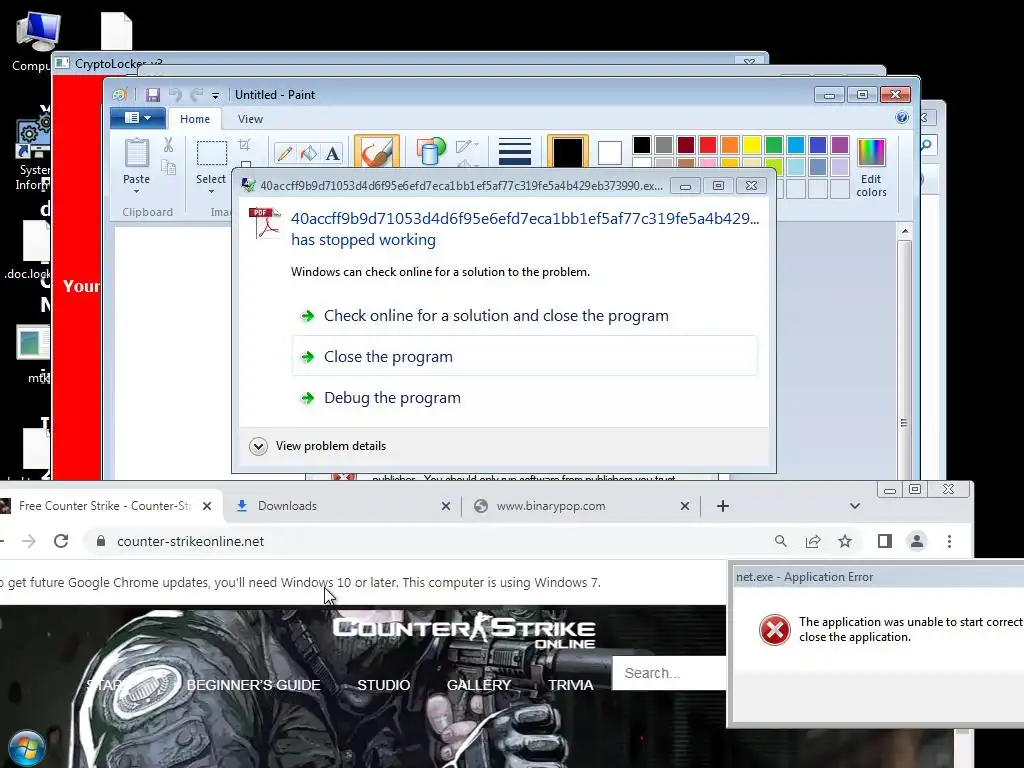This screenshot has width=1024, height=768.
Task: Select Color 2 white swatch in Paint
Action: pos(609,153)
